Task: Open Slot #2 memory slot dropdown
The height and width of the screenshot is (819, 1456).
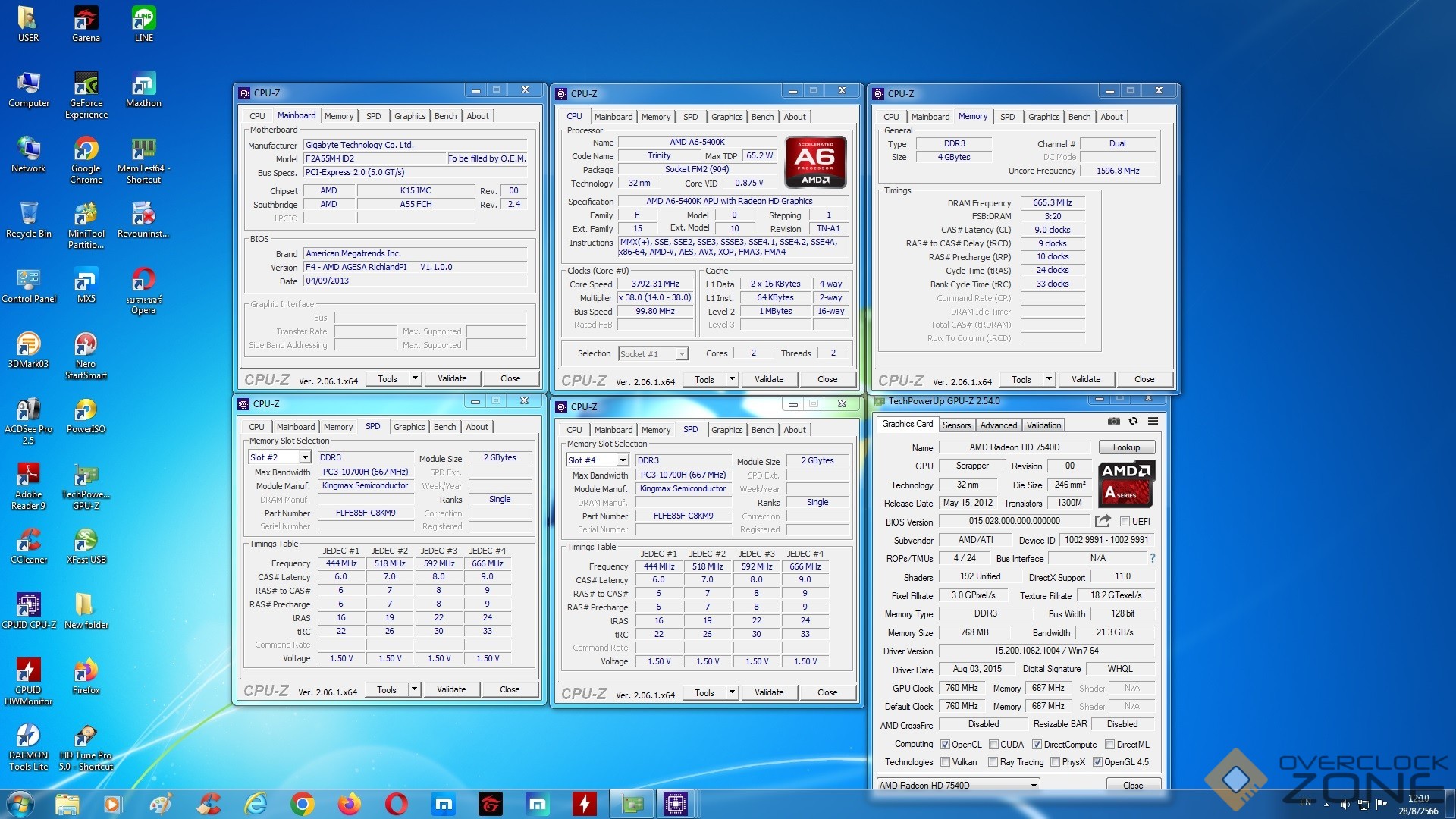Action: 304,457
